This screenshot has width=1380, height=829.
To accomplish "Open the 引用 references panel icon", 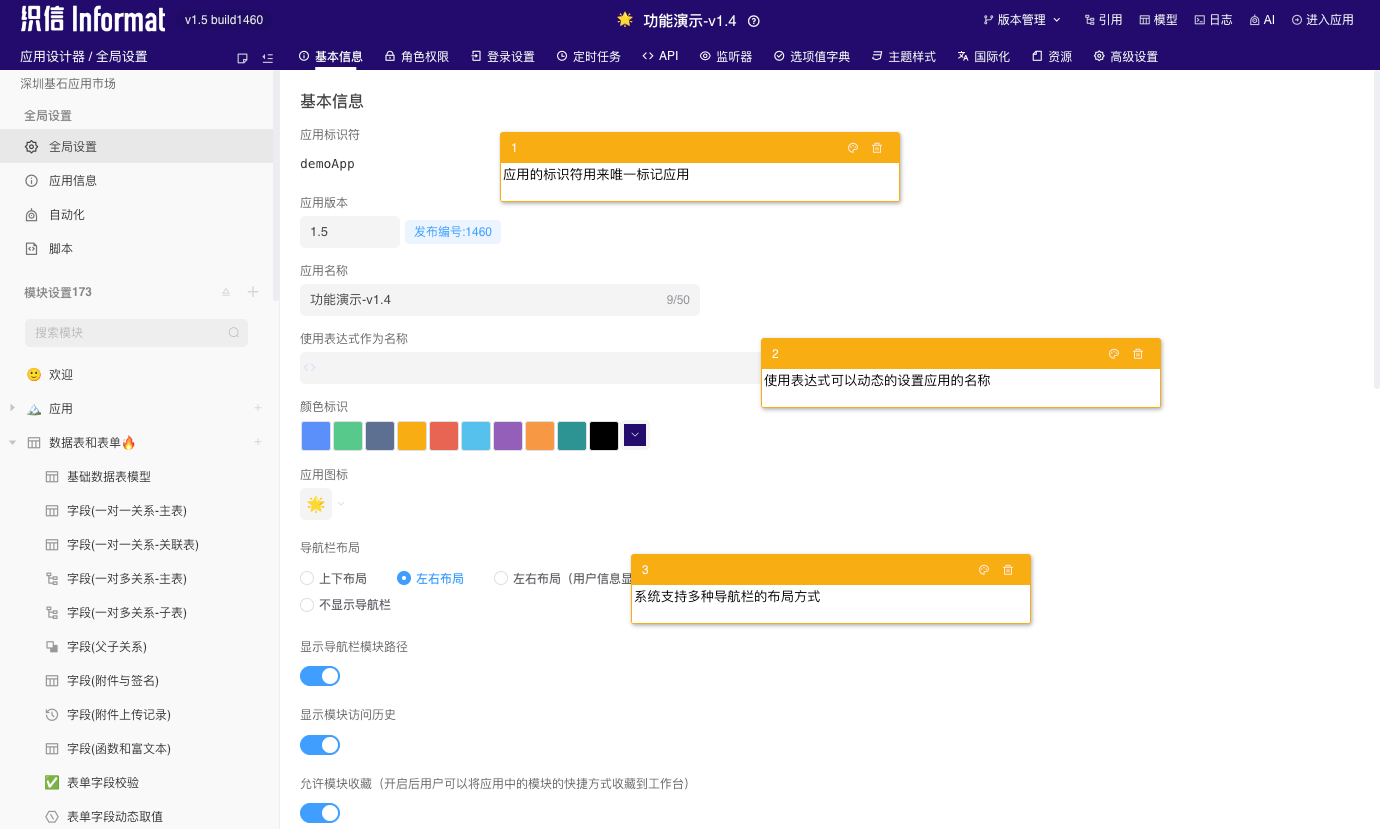I will [1103, 19].
